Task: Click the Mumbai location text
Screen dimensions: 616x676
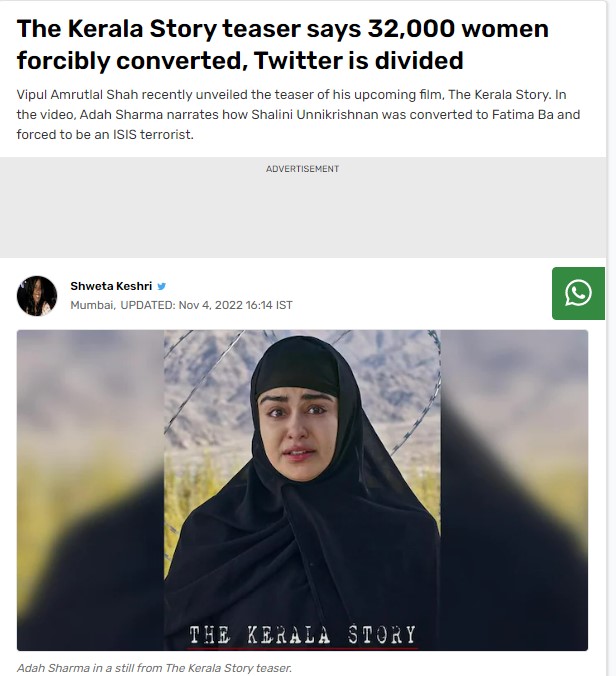Action: [x=93, y=305]
